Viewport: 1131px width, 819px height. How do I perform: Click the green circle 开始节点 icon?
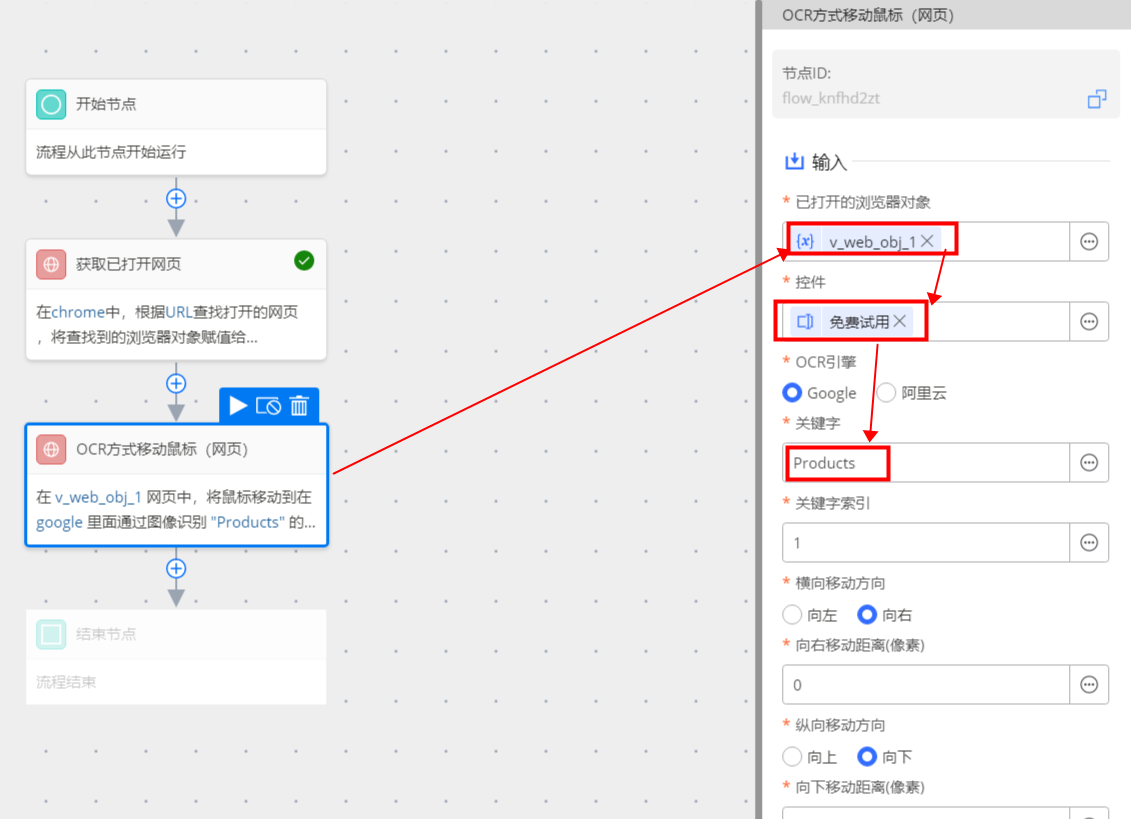51,104
